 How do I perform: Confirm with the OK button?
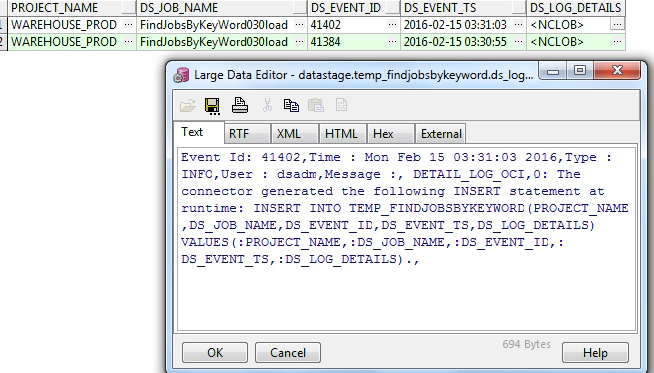215,353
